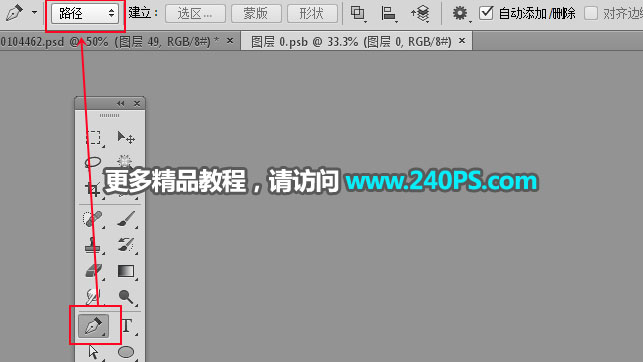Image resolution: width=643 pixels, height=362 pixels.
Task: Close the 0104462.psd document tab
Action: click(230, 41)
